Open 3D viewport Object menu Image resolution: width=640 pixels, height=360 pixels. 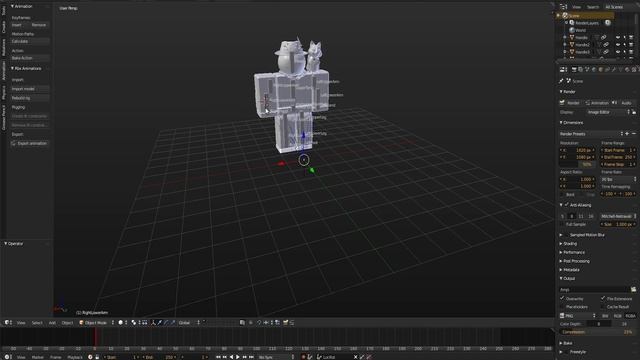(67, 322)
